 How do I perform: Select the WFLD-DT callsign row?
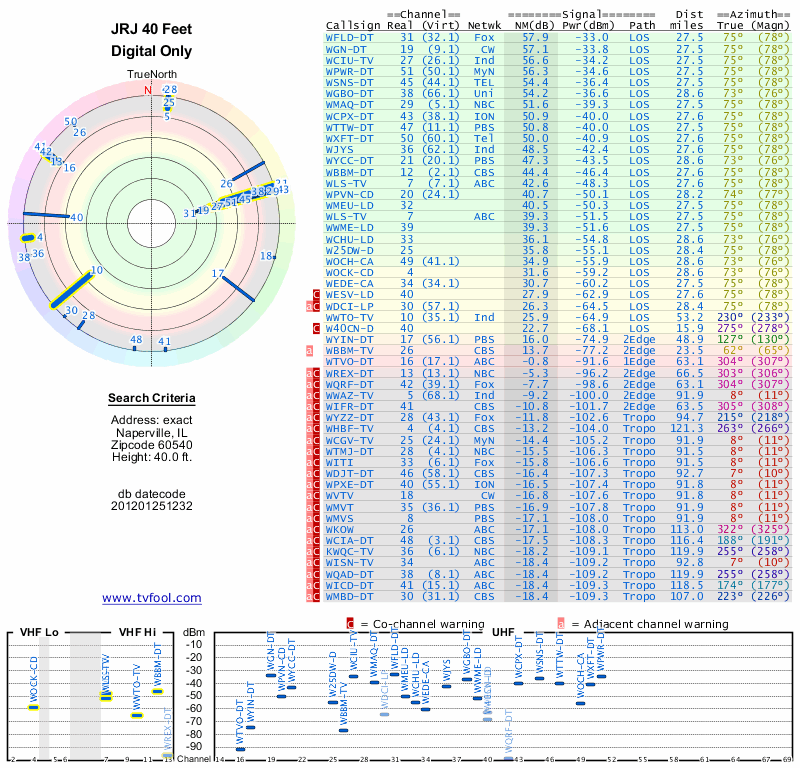click(349, 37)
